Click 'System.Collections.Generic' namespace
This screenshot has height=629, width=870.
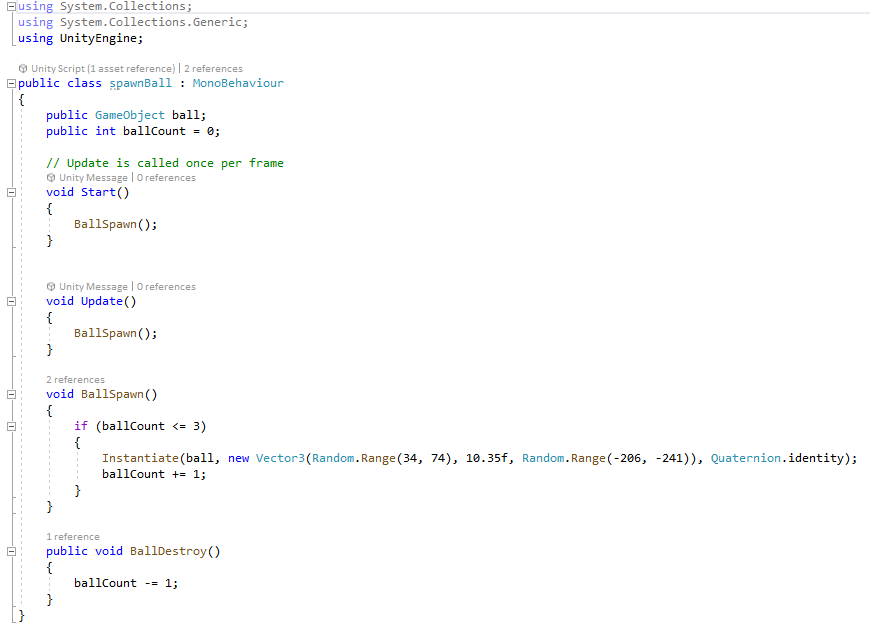pyautogui.click(x=151, y=23)
